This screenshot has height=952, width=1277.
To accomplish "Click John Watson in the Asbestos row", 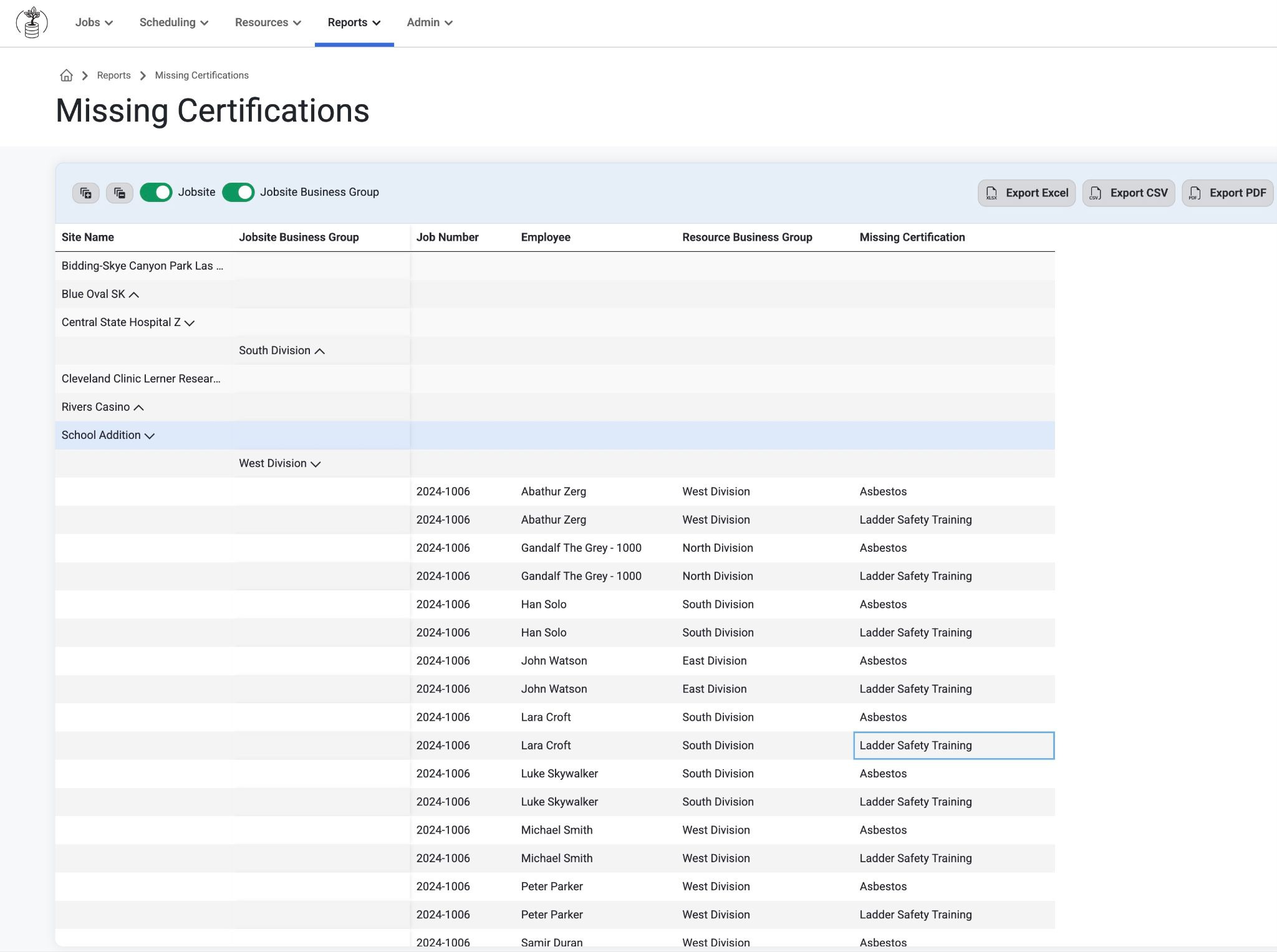I will pyautogui.click(x=554, y=661).
